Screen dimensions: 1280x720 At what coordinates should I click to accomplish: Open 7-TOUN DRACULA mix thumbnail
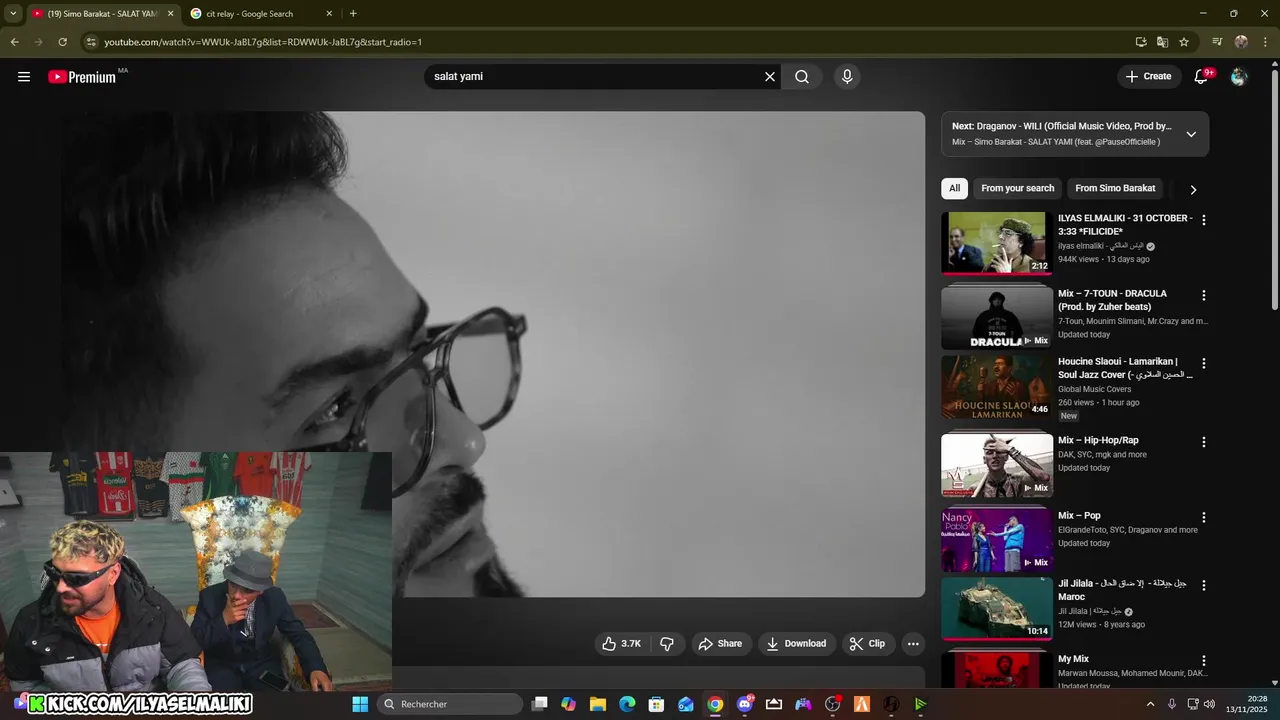997,317
